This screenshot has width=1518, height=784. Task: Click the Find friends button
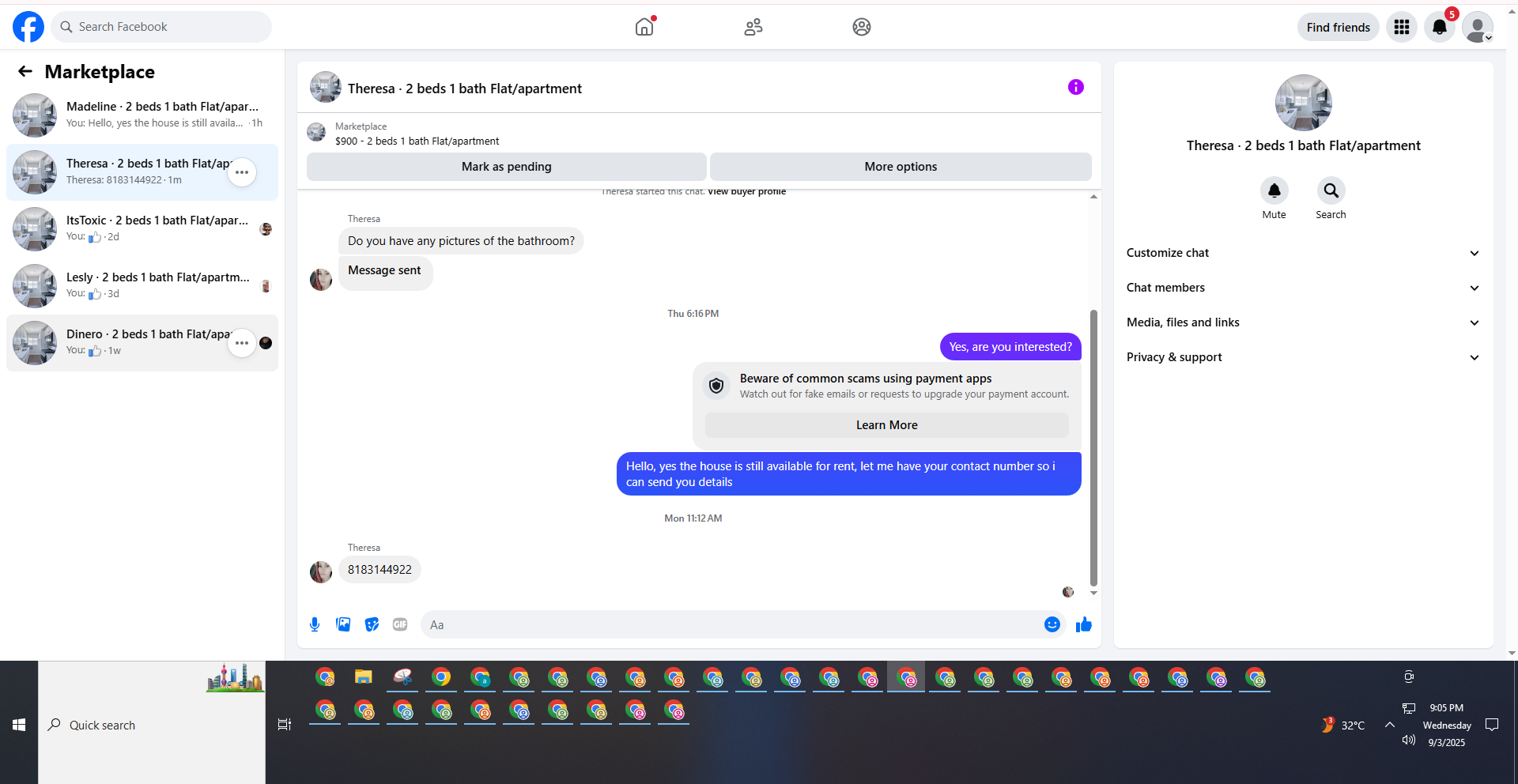(x=1339, y=27)
